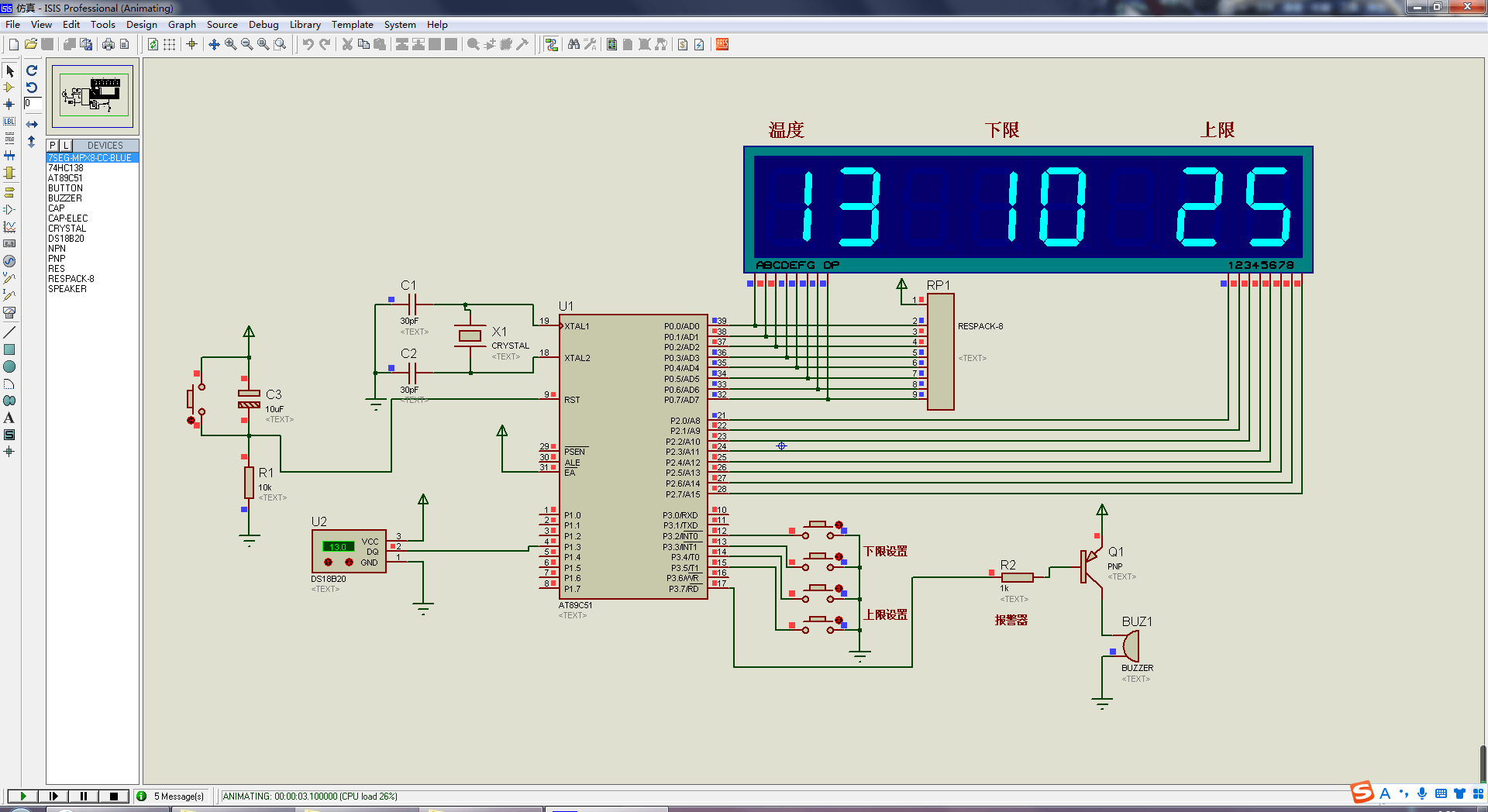The width and height of the screenshot is (1488, 812).
Task: Click the X-Mirror horizontal flip icon
Action: (x=32, y=124)
